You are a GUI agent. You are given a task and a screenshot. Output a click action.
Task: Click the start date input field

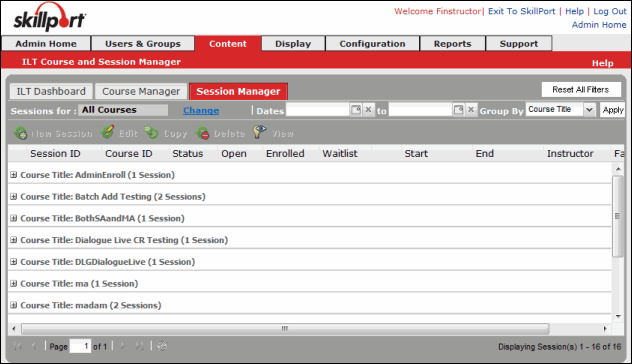click(318, 110)
